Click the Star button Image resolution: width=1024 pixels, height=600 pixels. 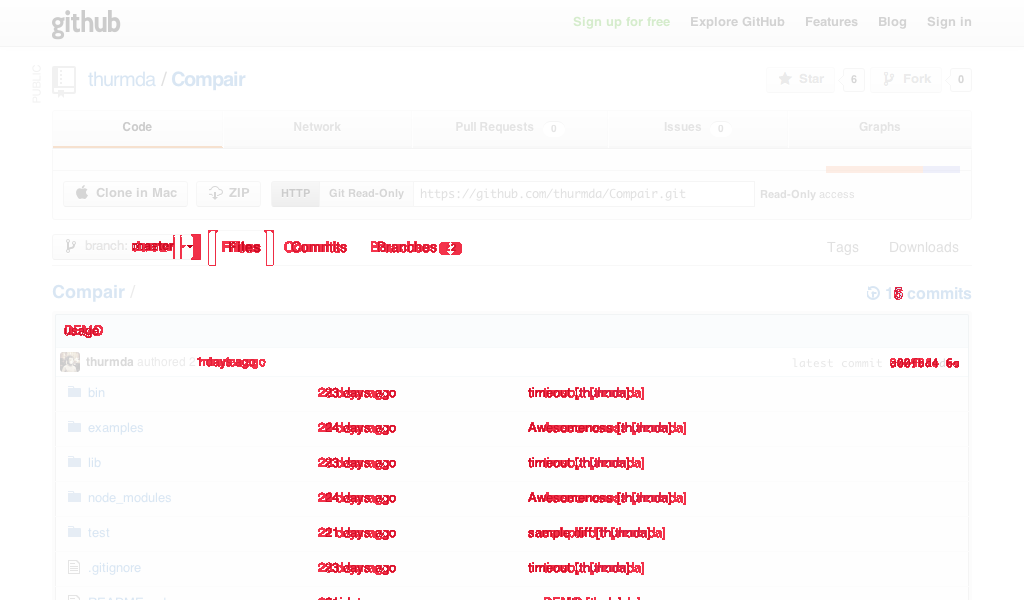click(801, 79)
